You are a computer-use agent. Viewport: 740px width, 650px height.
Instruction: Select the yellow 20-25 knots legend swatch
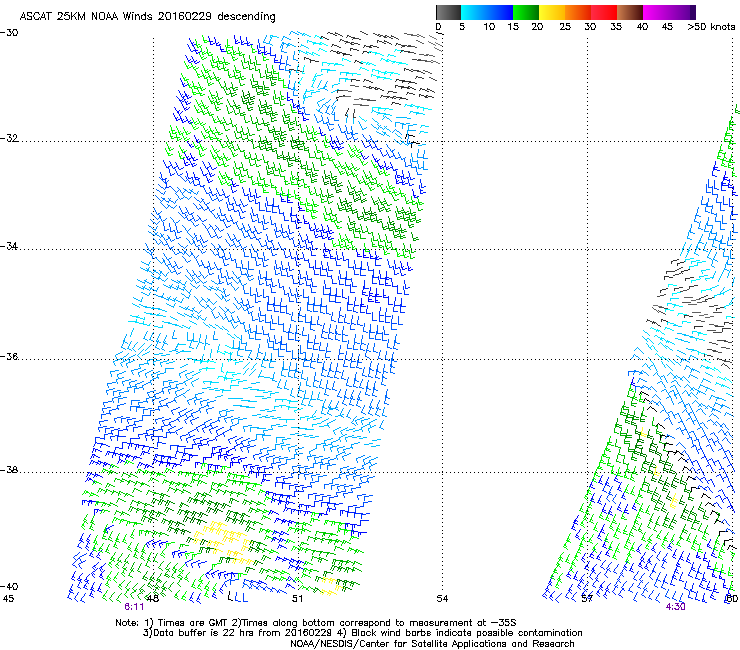(552, 12)
